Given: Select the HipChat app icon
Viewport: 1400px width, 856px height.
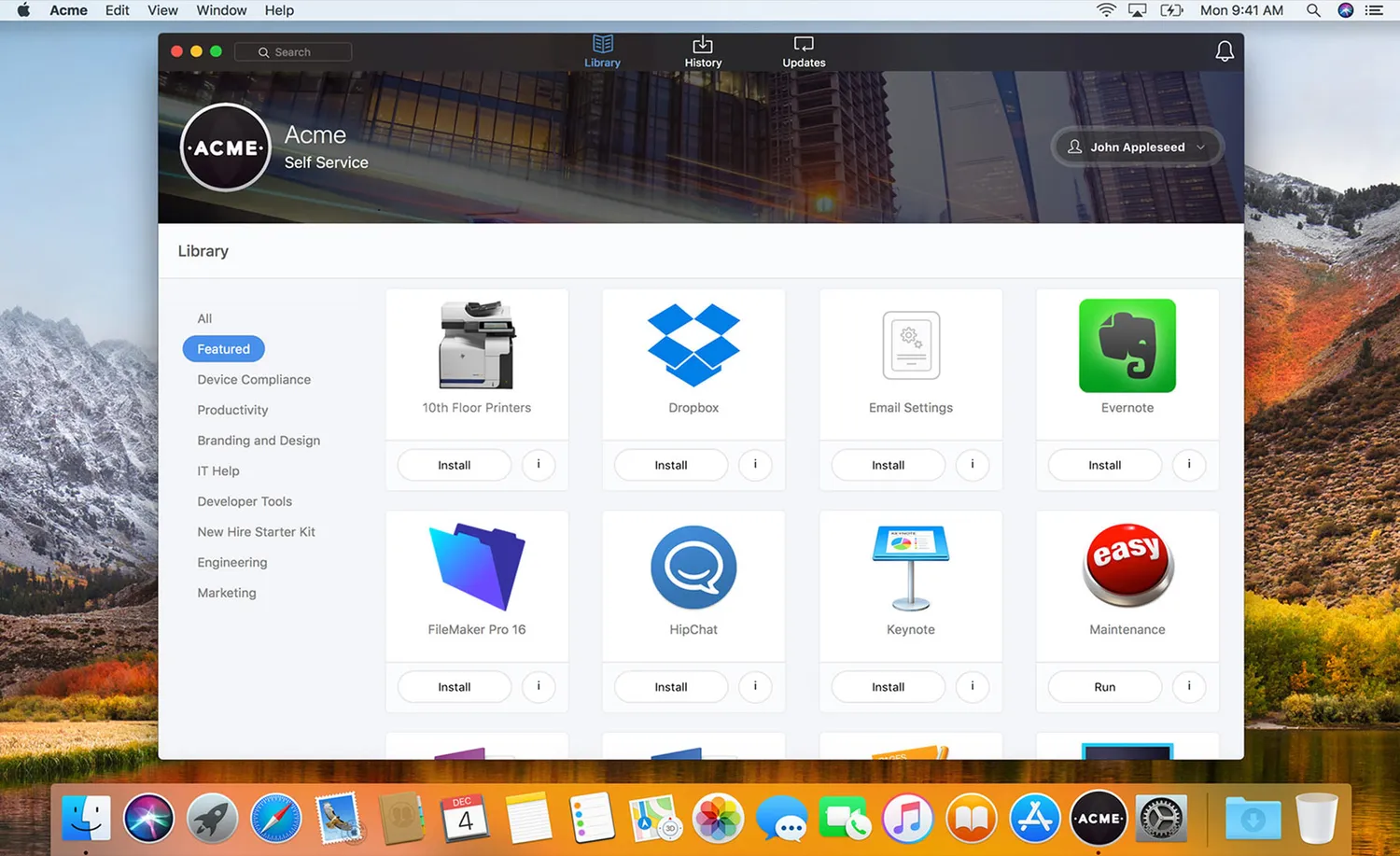Looking at the screenshot, I should point(693,568).
